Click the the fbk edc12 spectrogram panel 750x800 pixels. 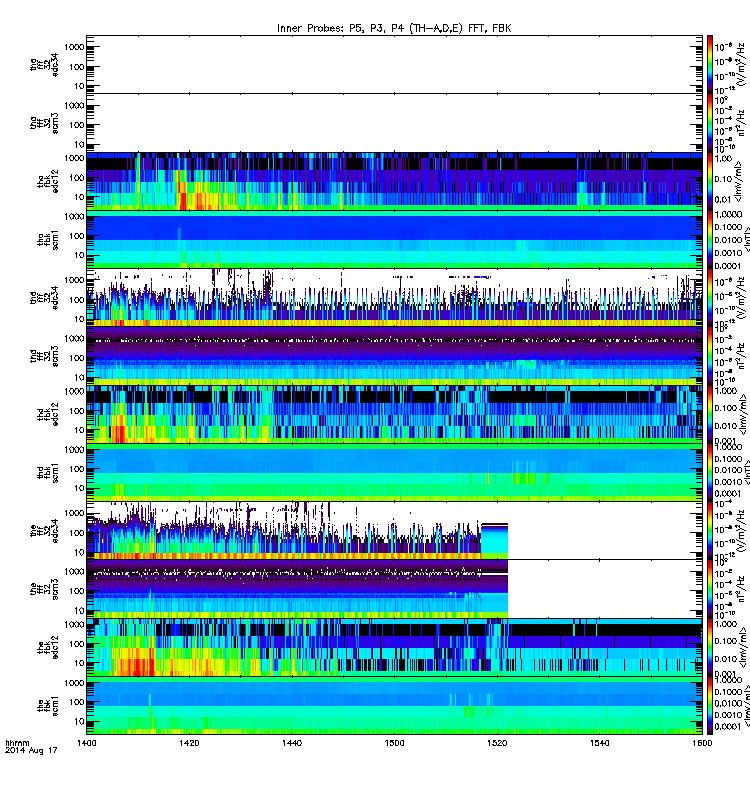coord(394,647)
